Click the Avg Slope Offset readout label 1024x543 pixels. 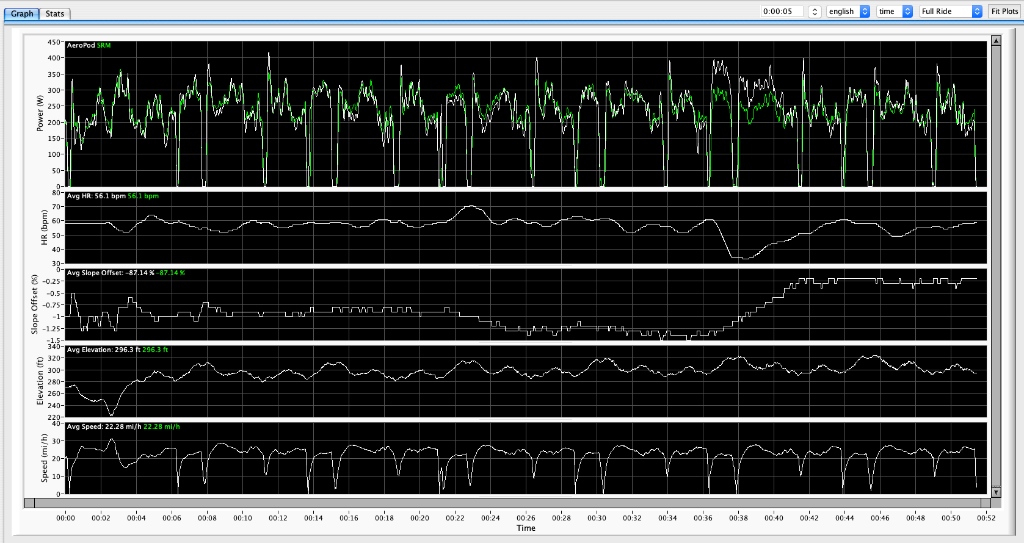tap(110, 272)
